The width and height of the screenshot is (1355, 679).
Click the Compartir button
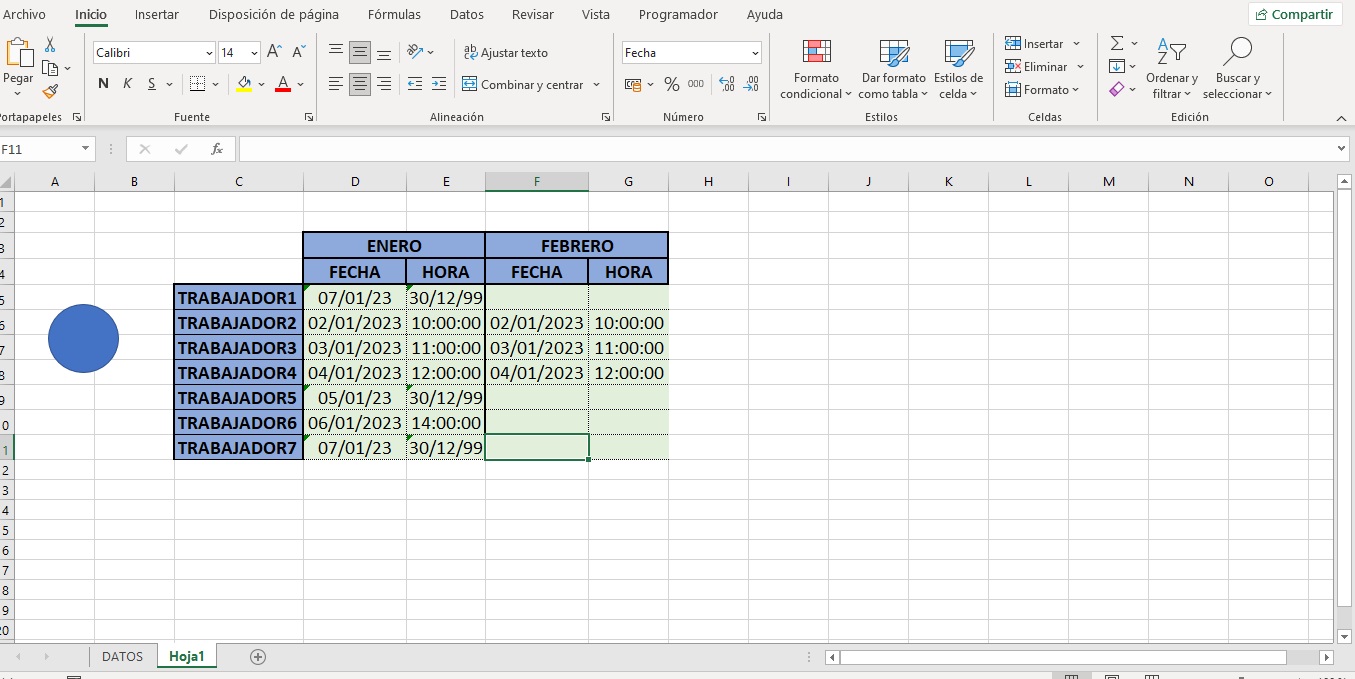1295,14
